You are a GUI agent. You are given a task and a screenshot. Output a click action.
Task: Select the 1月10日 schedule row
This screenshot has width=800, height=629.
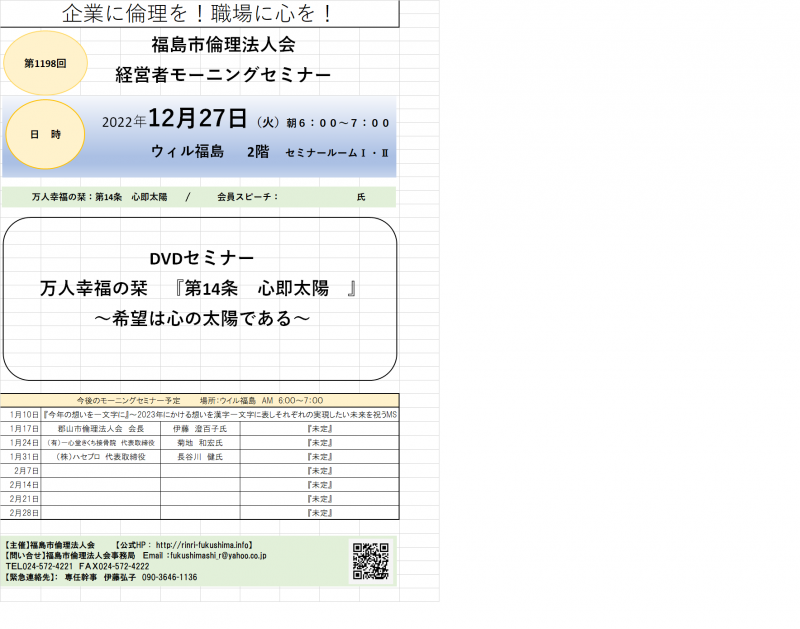[x=200, y=413]
